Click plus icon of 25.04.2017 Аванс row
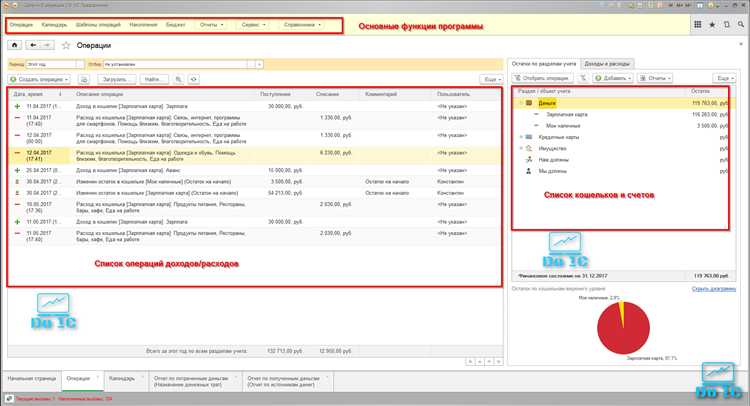 (17, 170)
